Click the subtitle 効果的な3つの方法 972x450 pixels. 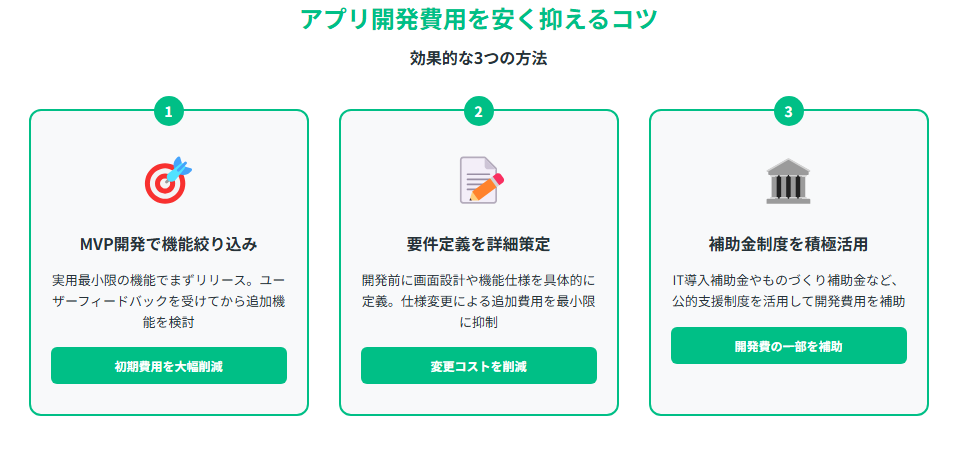(479, 60)
